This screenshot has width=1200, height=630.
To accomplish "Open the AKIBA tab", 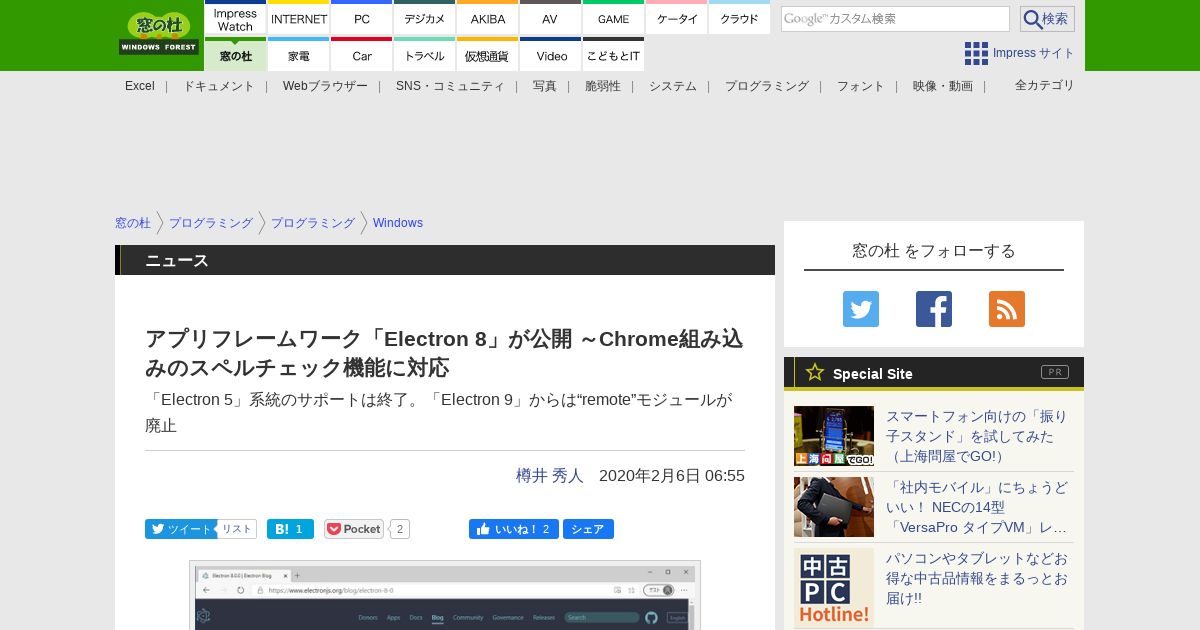I will pos(488,19).
